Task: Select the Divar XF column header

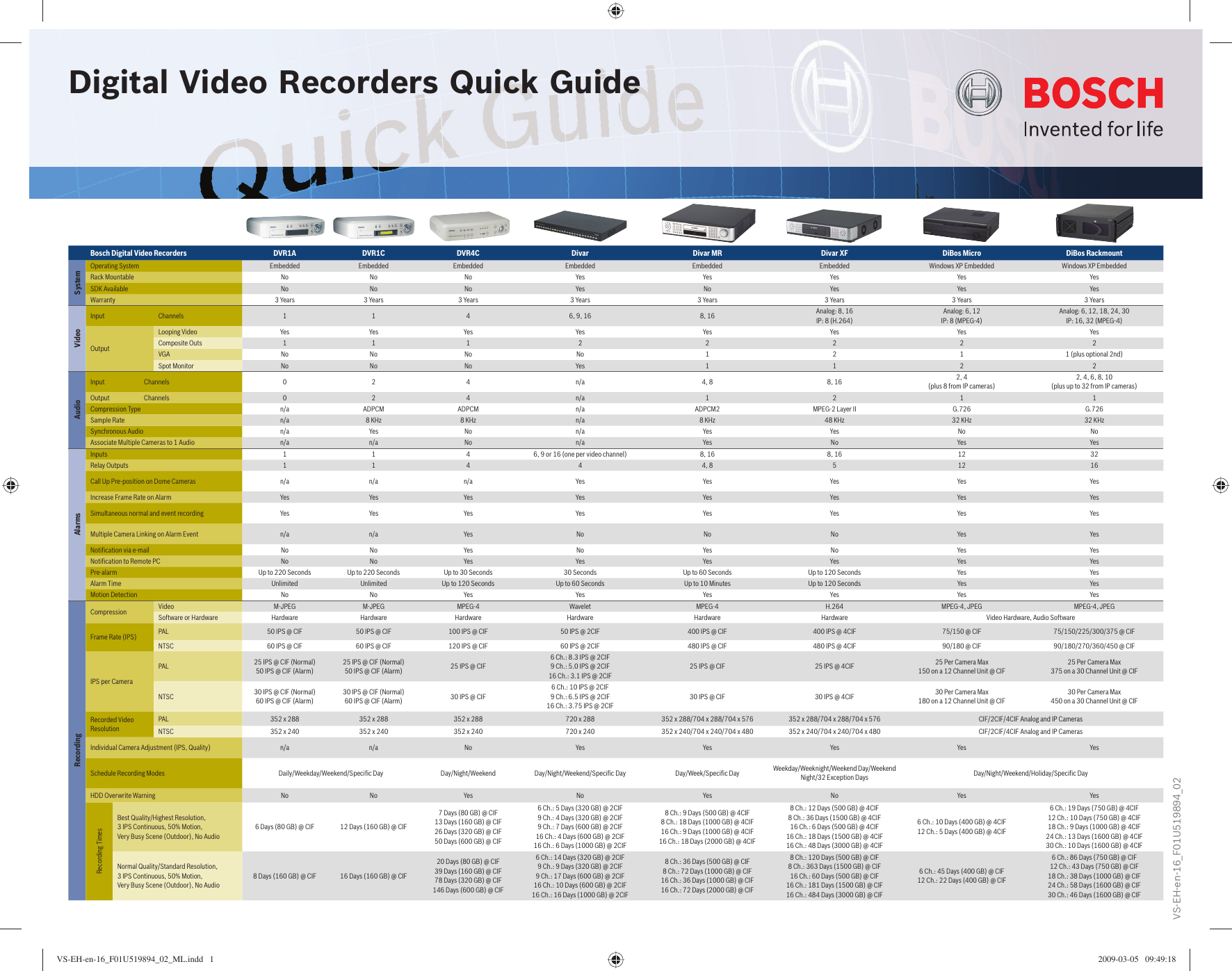Action: tap(834, 253)
